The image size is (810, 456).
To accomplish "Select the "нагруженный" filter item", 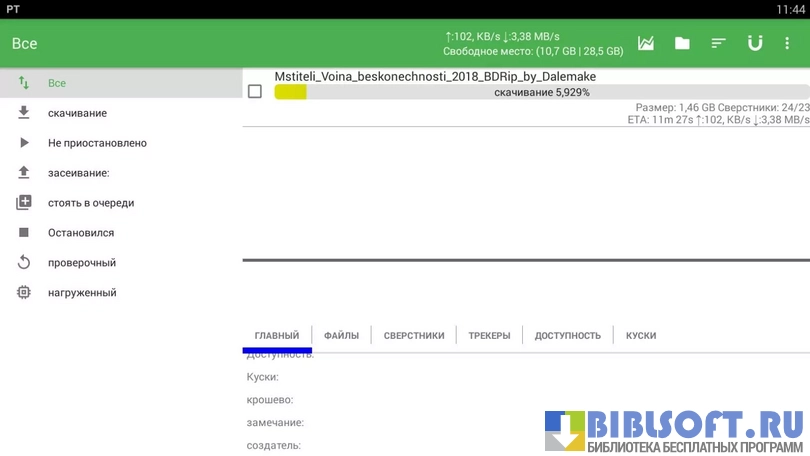I will pos(82,293).
